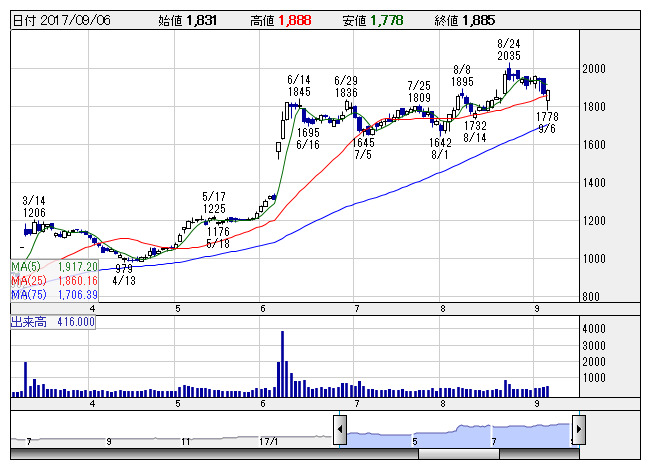652x469 pixels.
Task: Click the MA(5) legend value 1,917.20
Action: coord(77,267)
